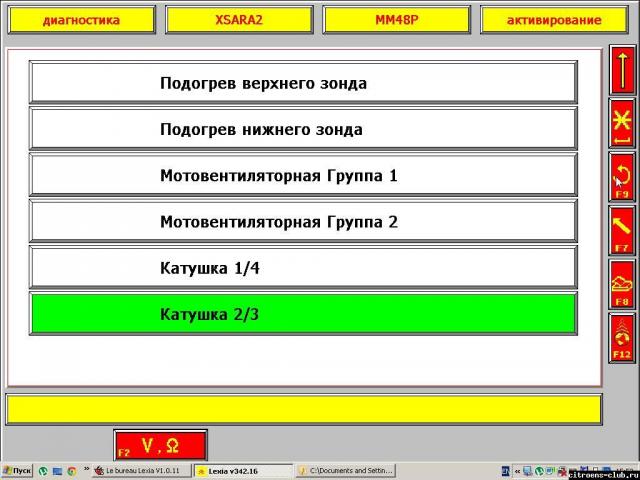Switch to Le bureau Lexia V1.0.11 taskbar window
Image resolution: width=640 pixels, height=480 pixels.
point(142,471)
